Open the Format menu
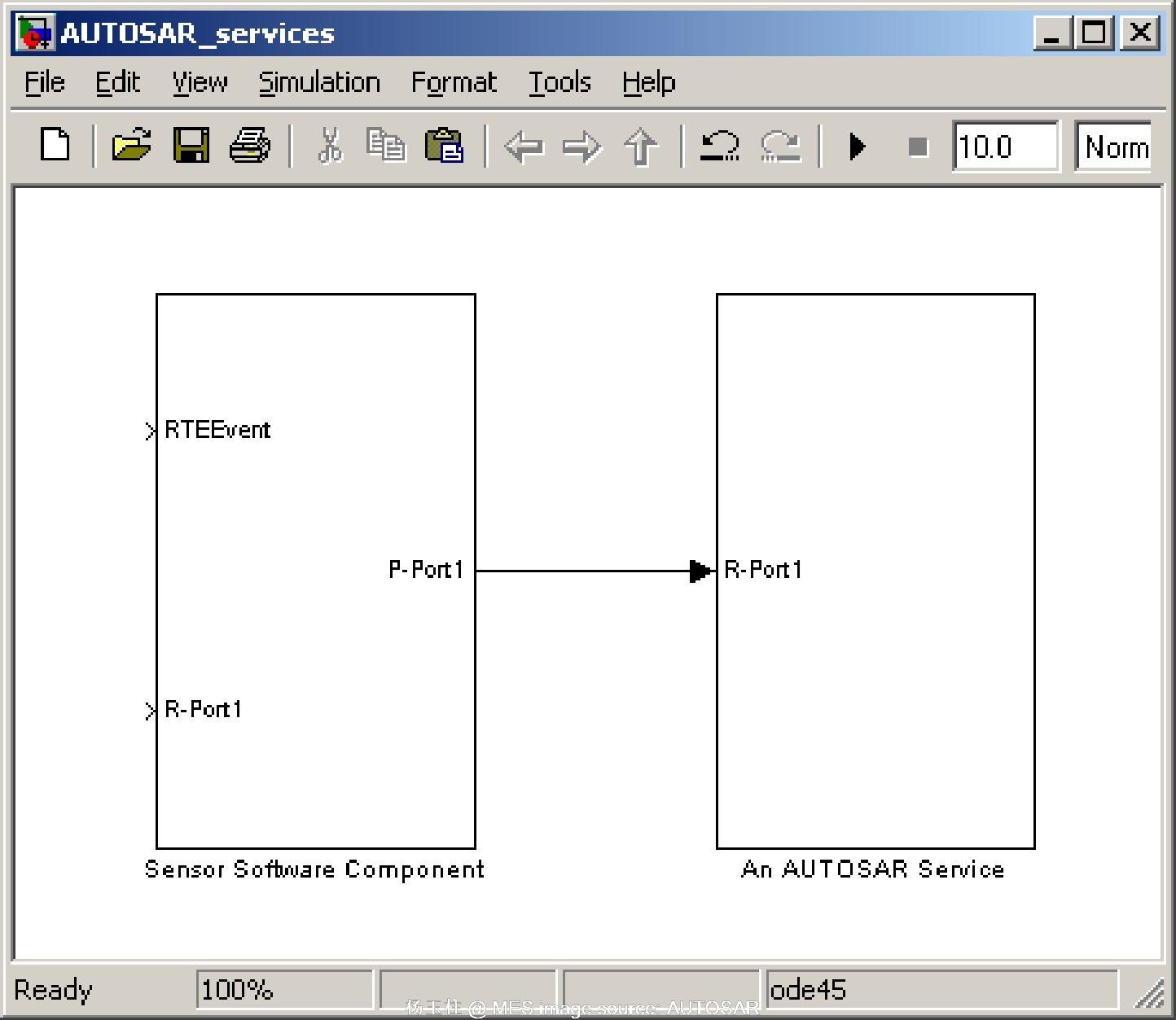The width and height of the screenshot is (1176, 1020). point(454,81)
